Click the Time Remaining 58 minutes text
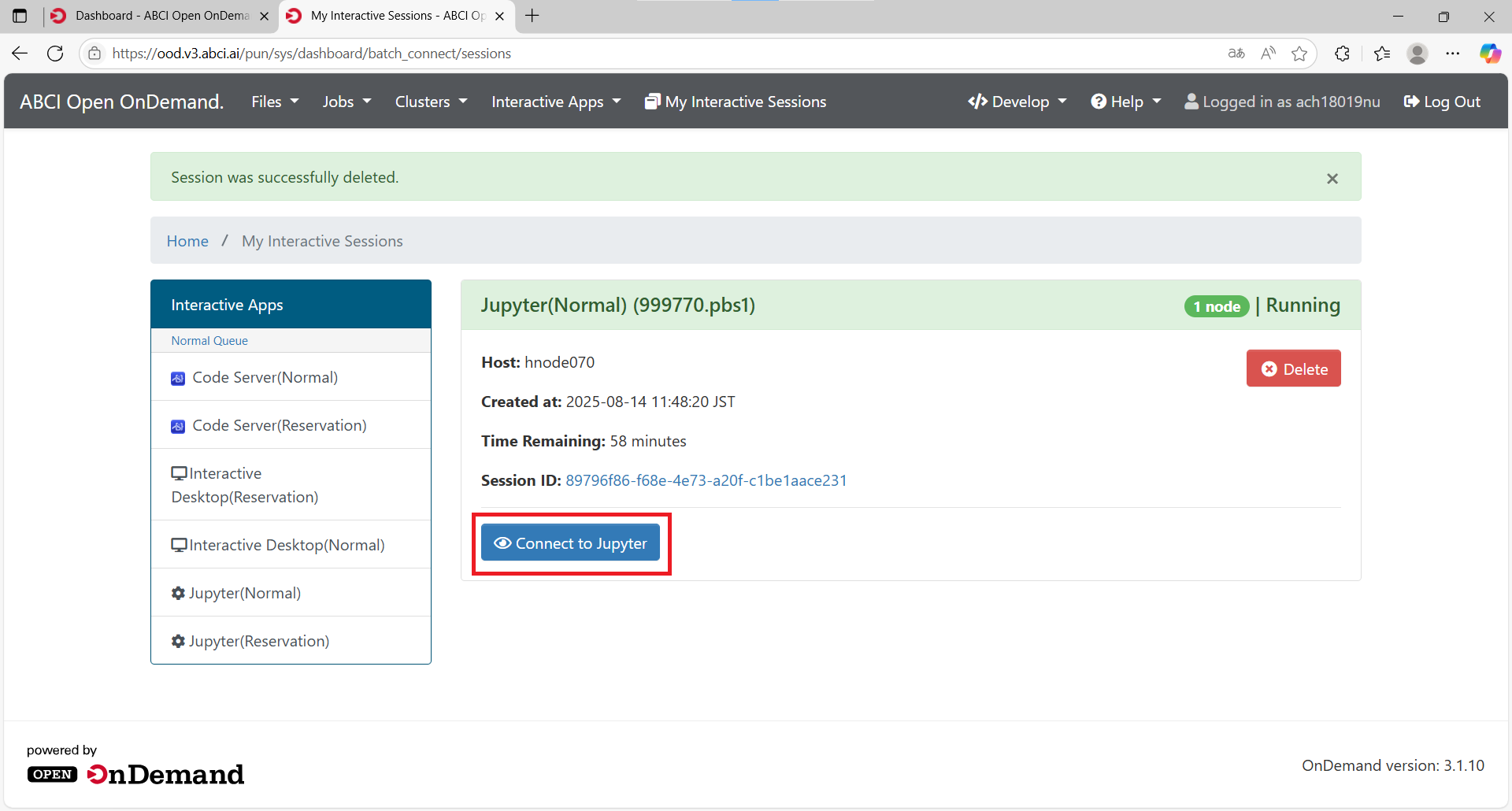This screenshot has width=1512, height=811. pos(584,441)
